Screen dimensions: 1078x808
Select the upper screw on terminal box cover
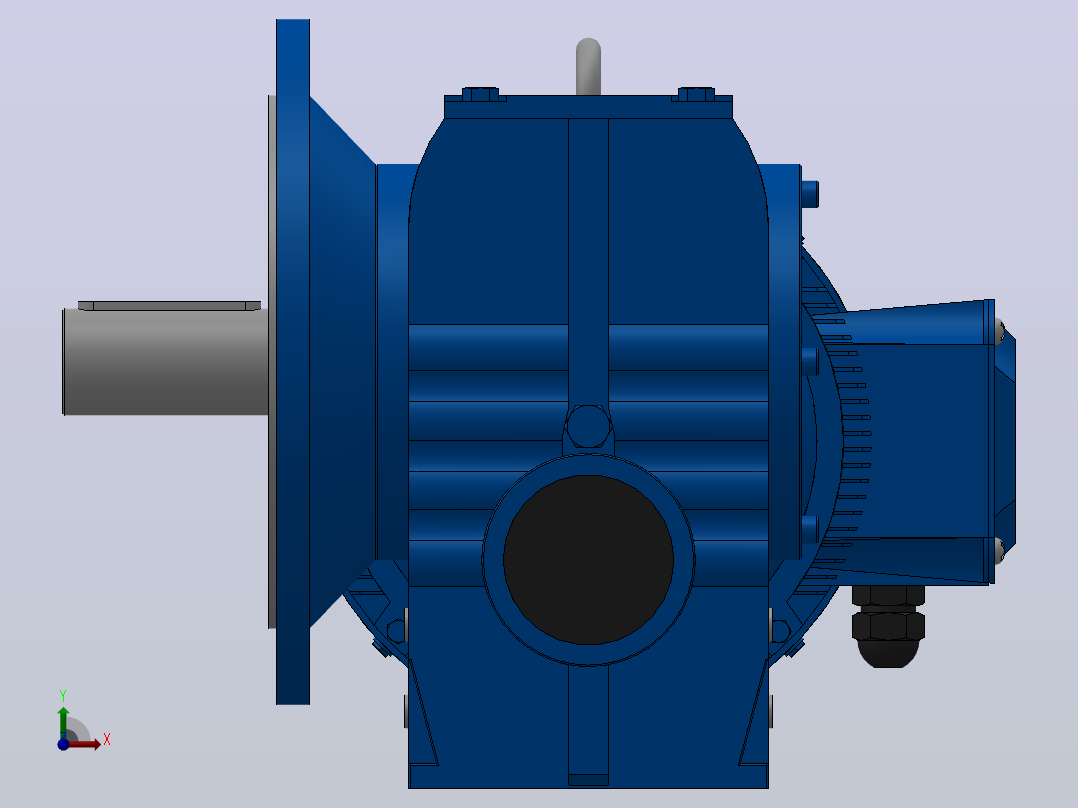[1000, 331]
